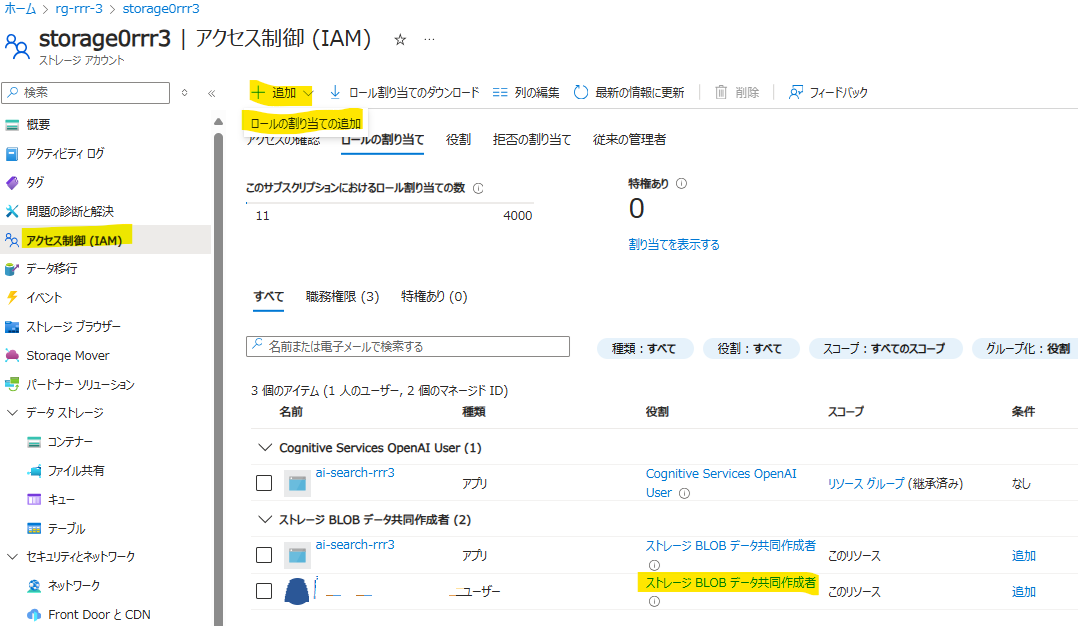Collapse the sidebar with double chevron icon

pyautogui.click(x=211, y=93)
